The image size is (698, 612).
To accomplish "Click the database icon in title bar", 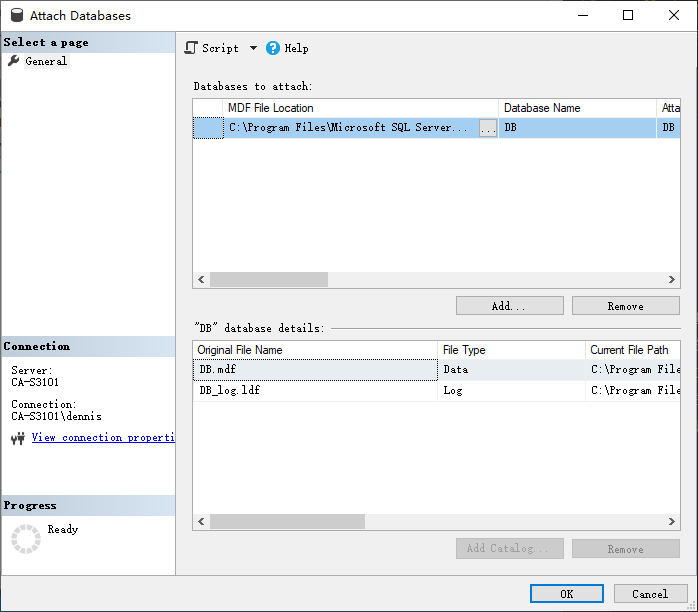I will click(x=16, y=16).
